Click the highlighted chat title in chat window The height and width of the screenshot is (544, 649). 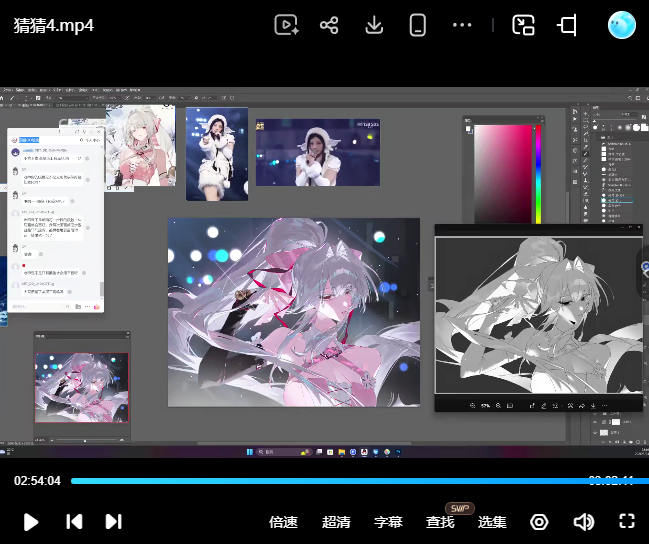pos(29,140)
